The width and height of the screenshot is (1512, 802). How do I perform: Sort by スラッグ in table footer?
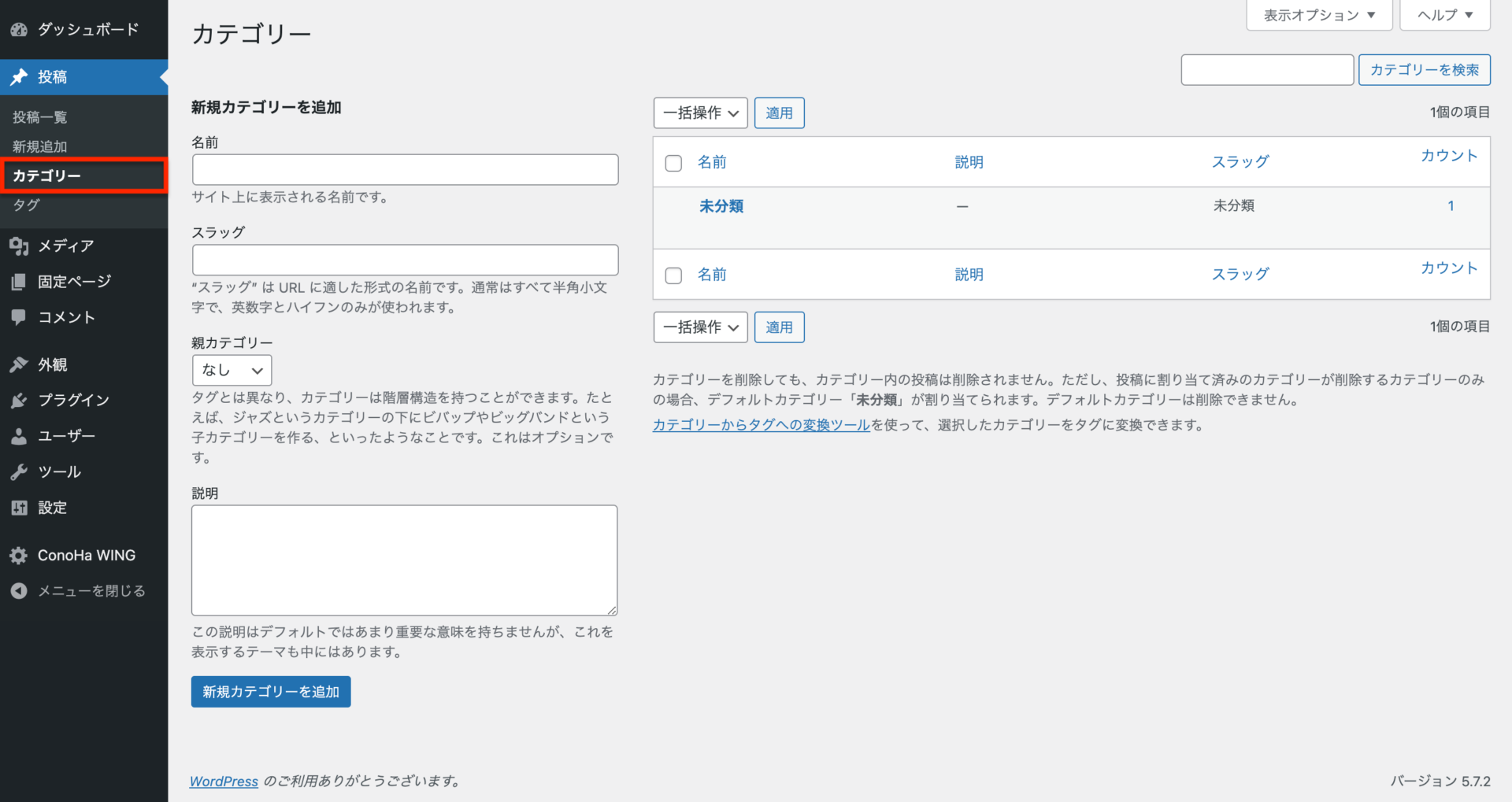pos(1240,275)
